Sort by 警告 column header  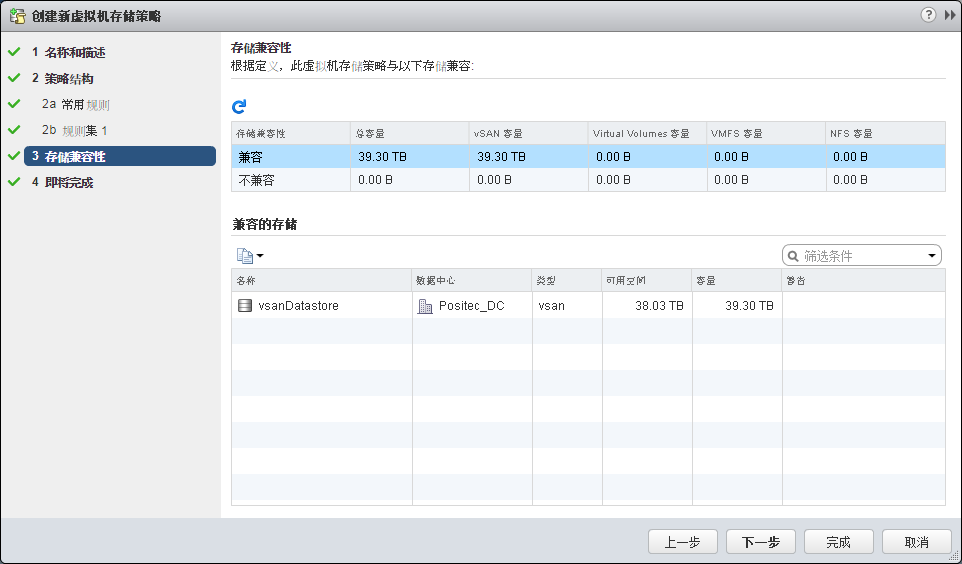coord(864,280)
